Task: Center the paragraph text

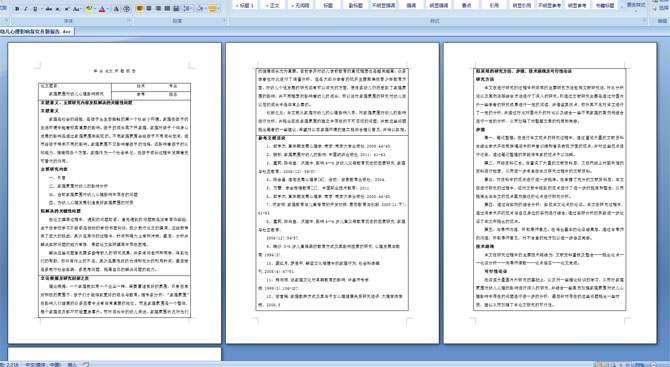Action: pos(149,9)
